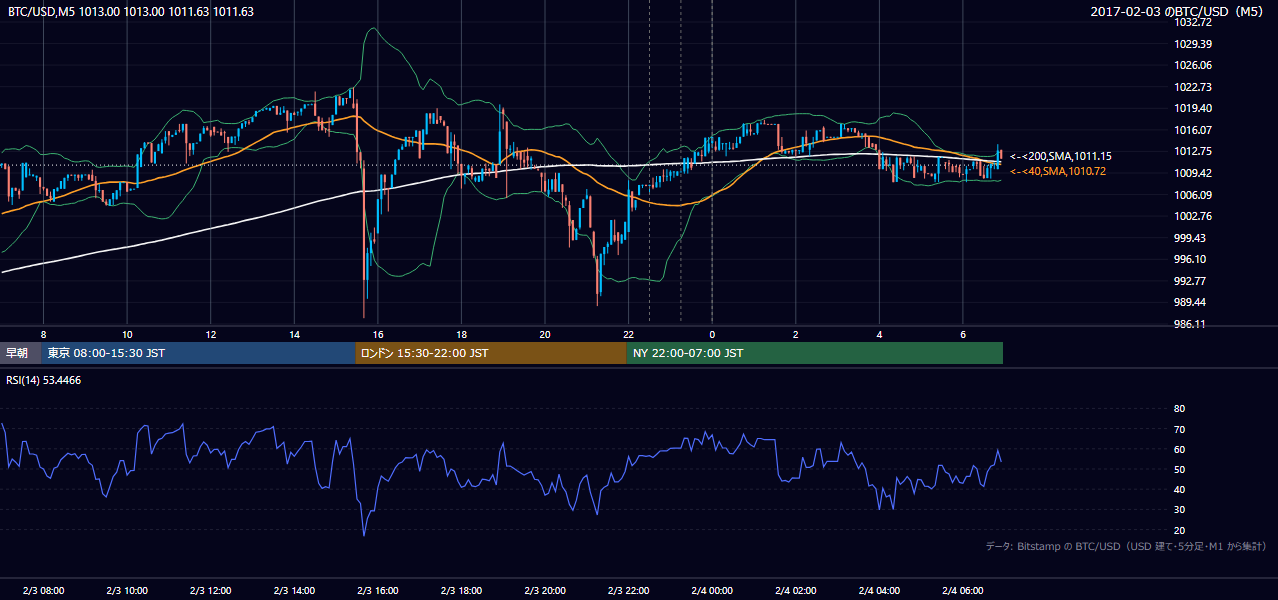Select the 東京 08:00-15:30 JST session bar
This screenshot has height=600, width=1278.
click(198, 353)
